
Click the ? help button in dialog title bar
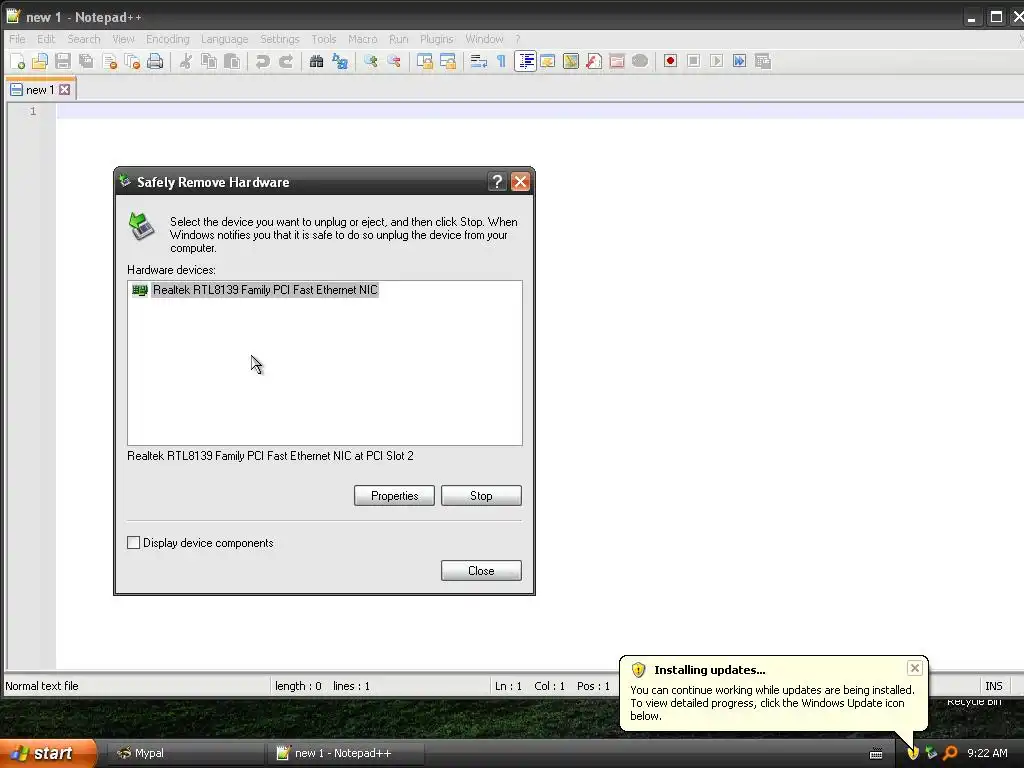coord(498,182)
